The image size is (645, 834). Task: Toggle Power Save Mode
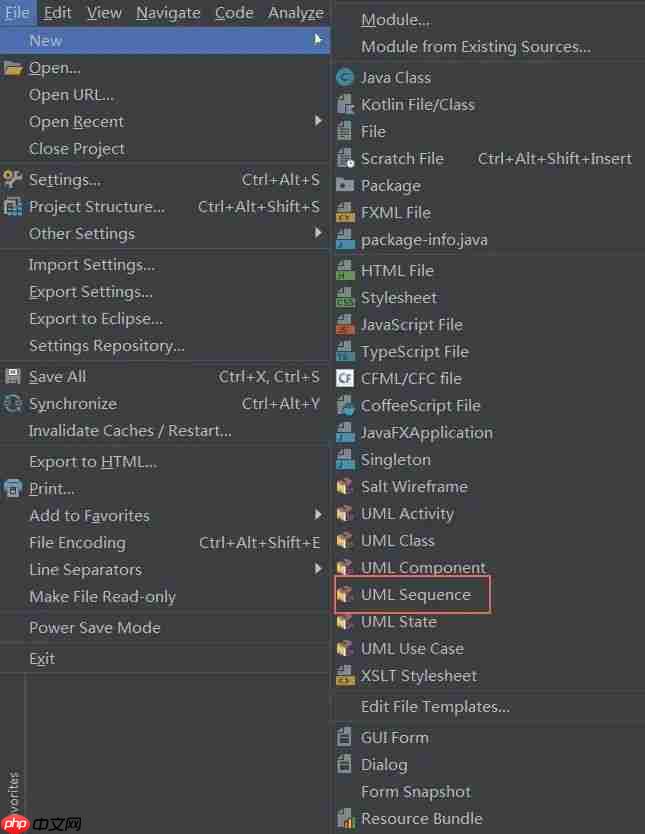pyautogui.click(x=94, y=628)
